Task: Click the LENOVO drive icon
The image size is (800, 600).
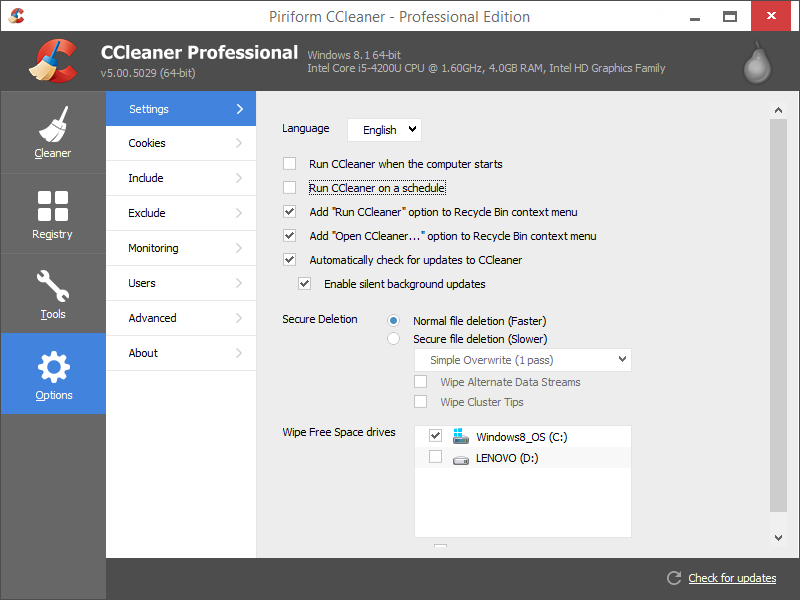Action: [461, 457]
